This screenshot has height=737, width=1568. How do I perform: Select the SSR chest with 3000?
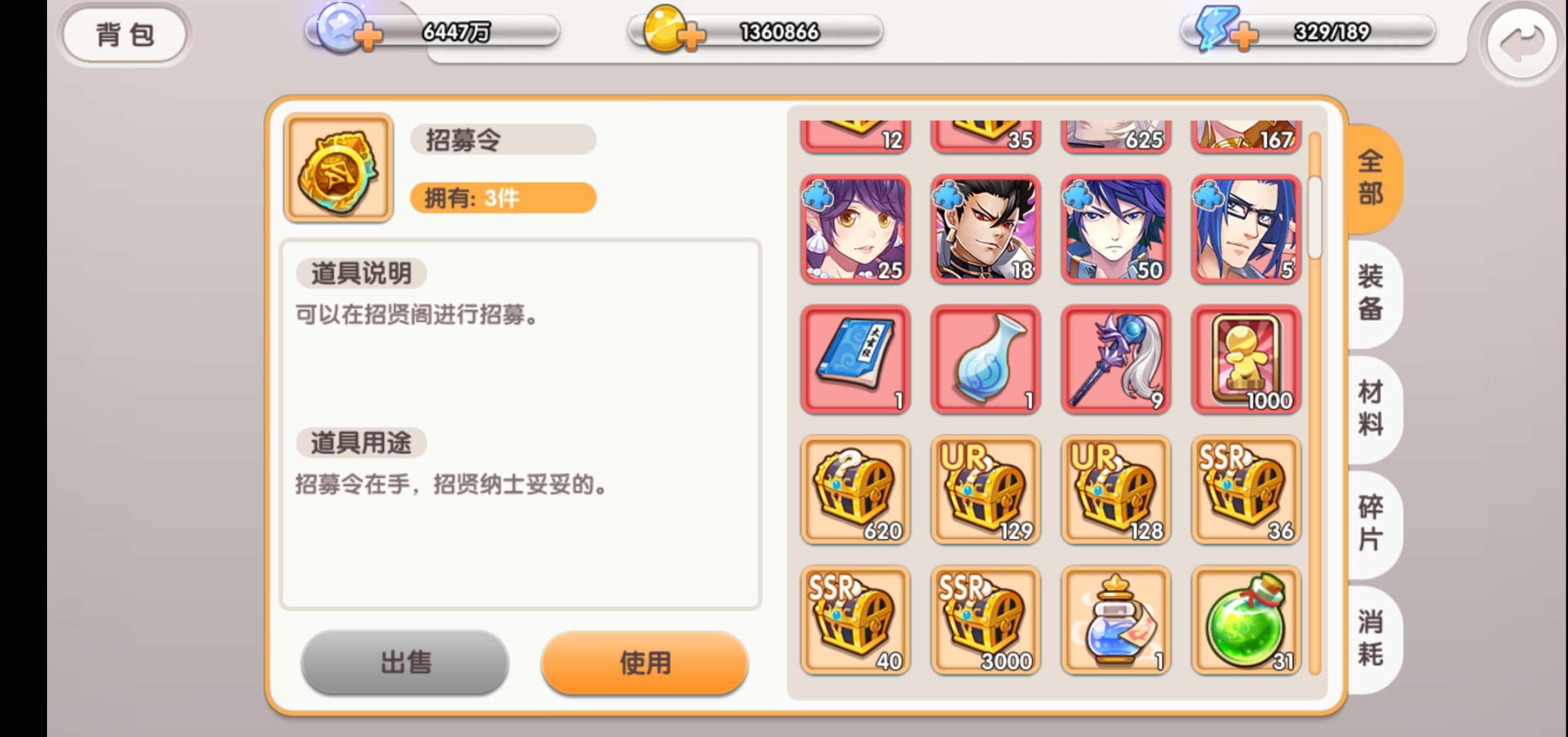pos(985,620)
